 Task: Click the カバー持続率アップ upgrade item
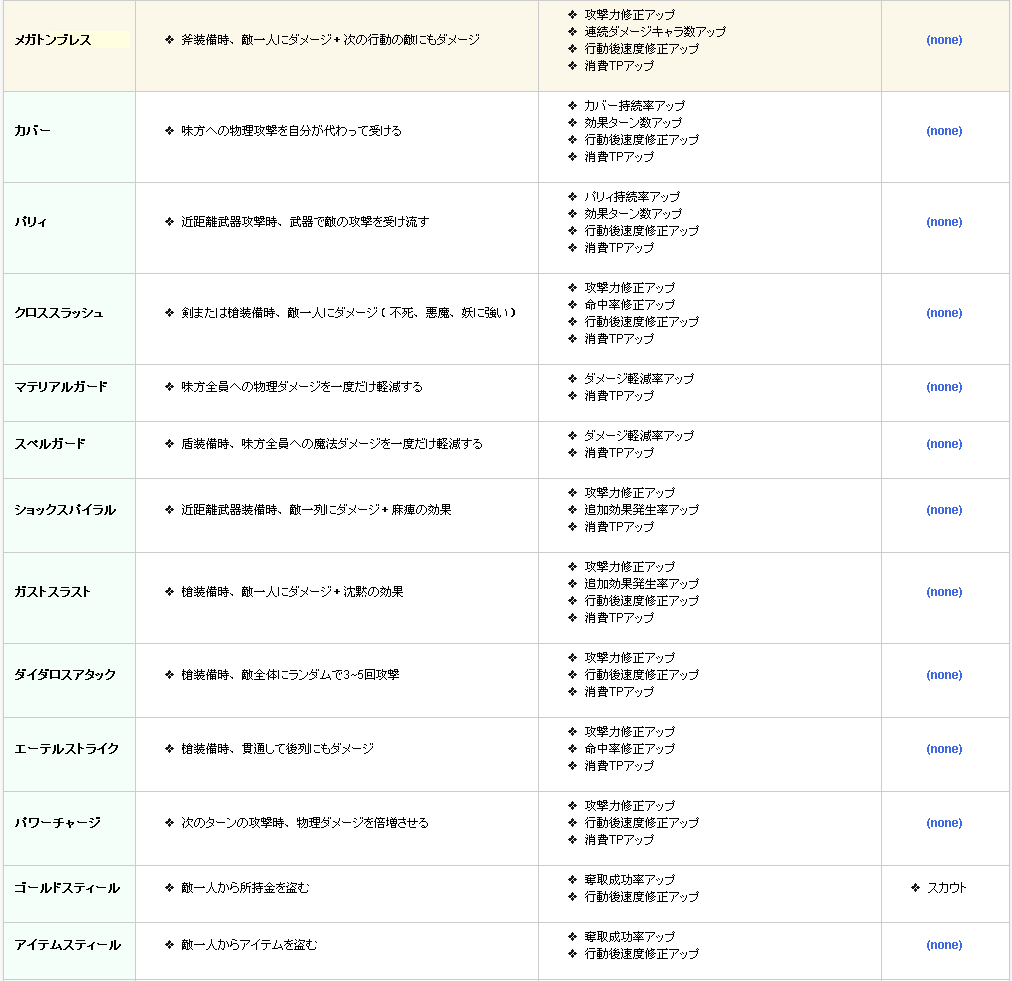coord(634,106)
